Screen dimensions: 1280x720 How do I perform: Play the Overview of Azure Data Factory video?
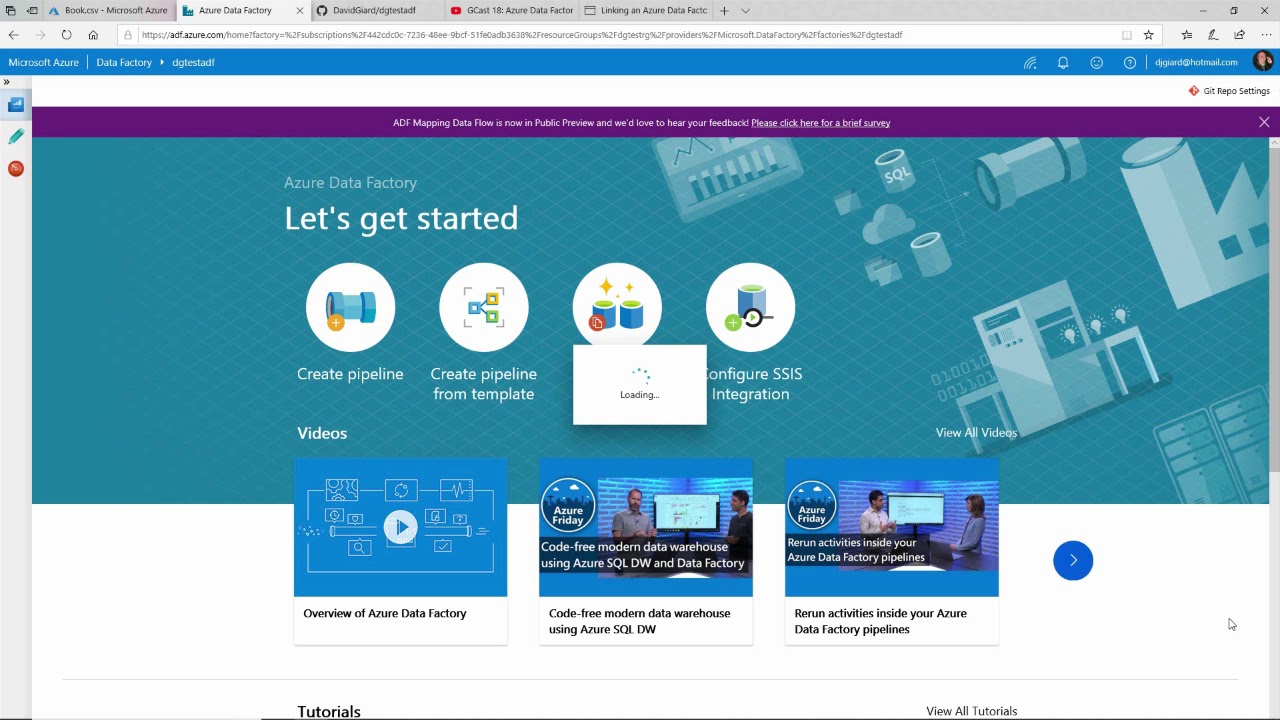click(x=400, y=527)
